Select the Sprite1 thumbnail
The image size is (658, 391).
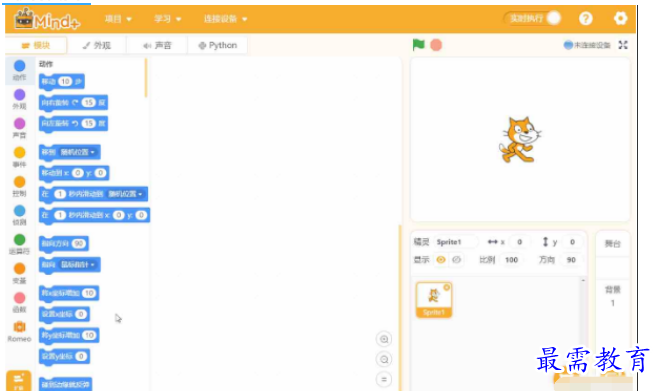pos(434,300)
